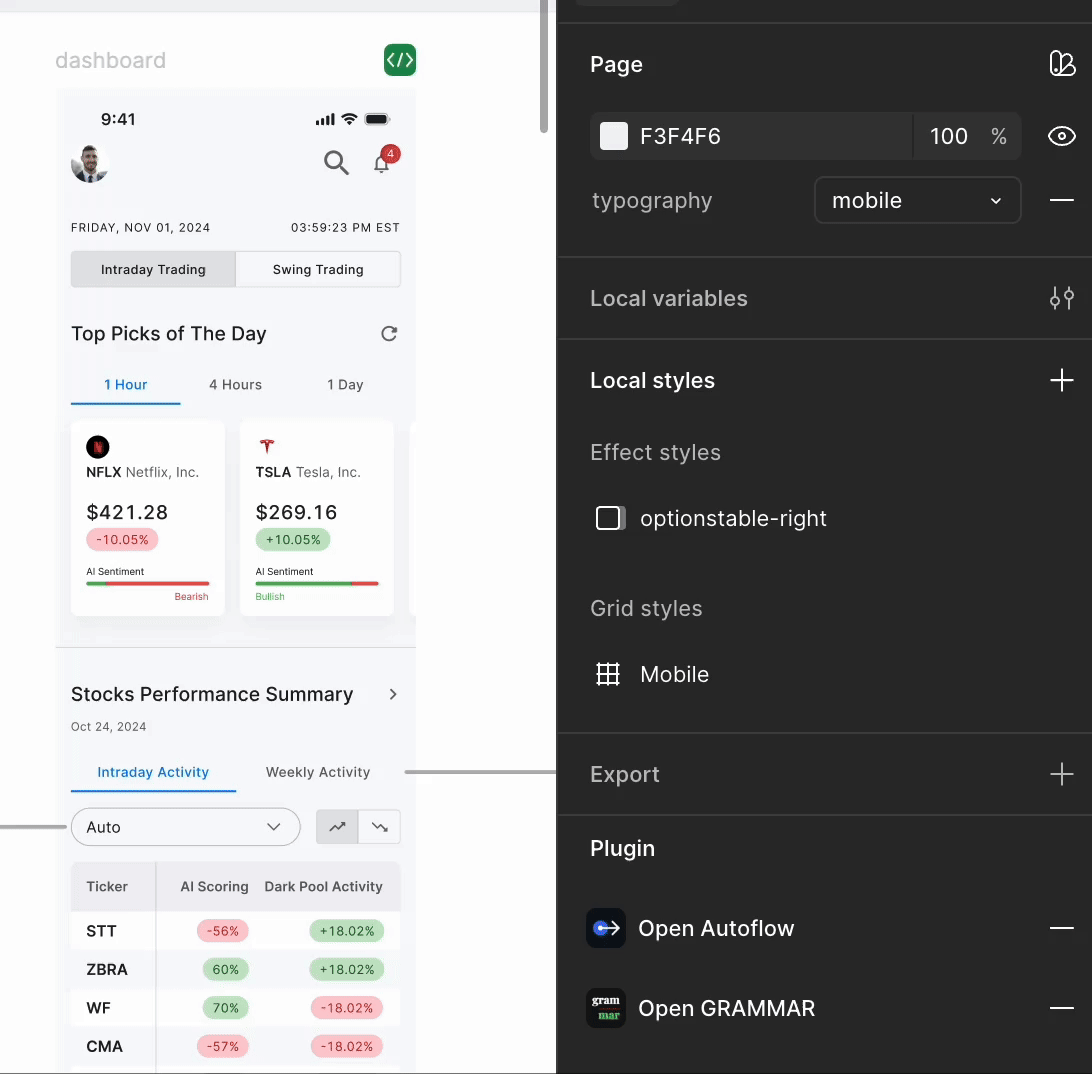
Task: Select the WF ticker row
Action: tap(235, 1008)
